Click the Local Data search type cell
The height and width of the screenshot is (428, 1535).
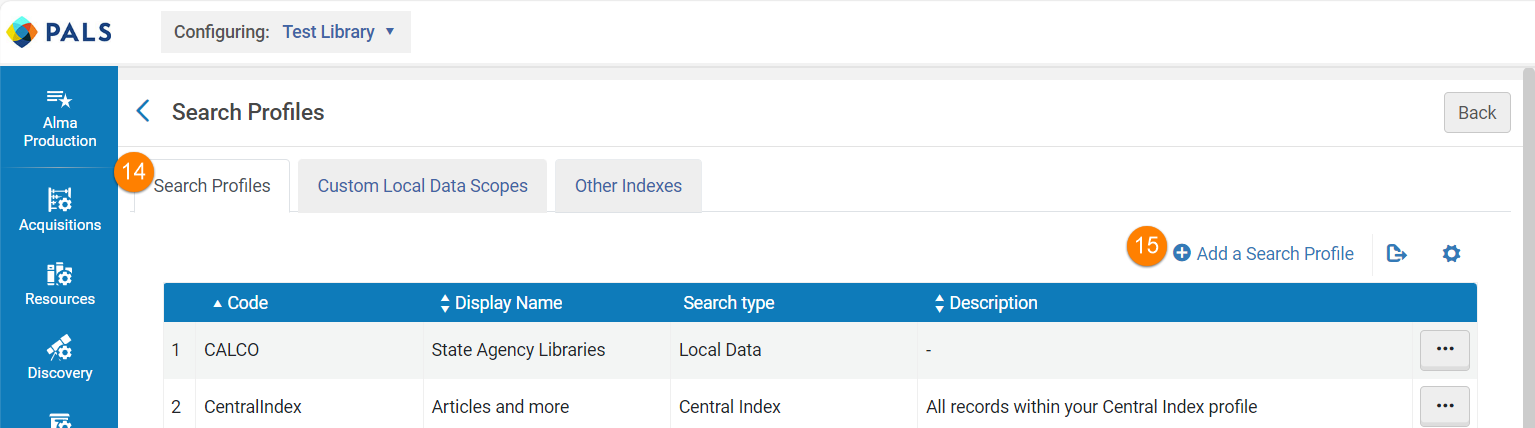(794, 350)
